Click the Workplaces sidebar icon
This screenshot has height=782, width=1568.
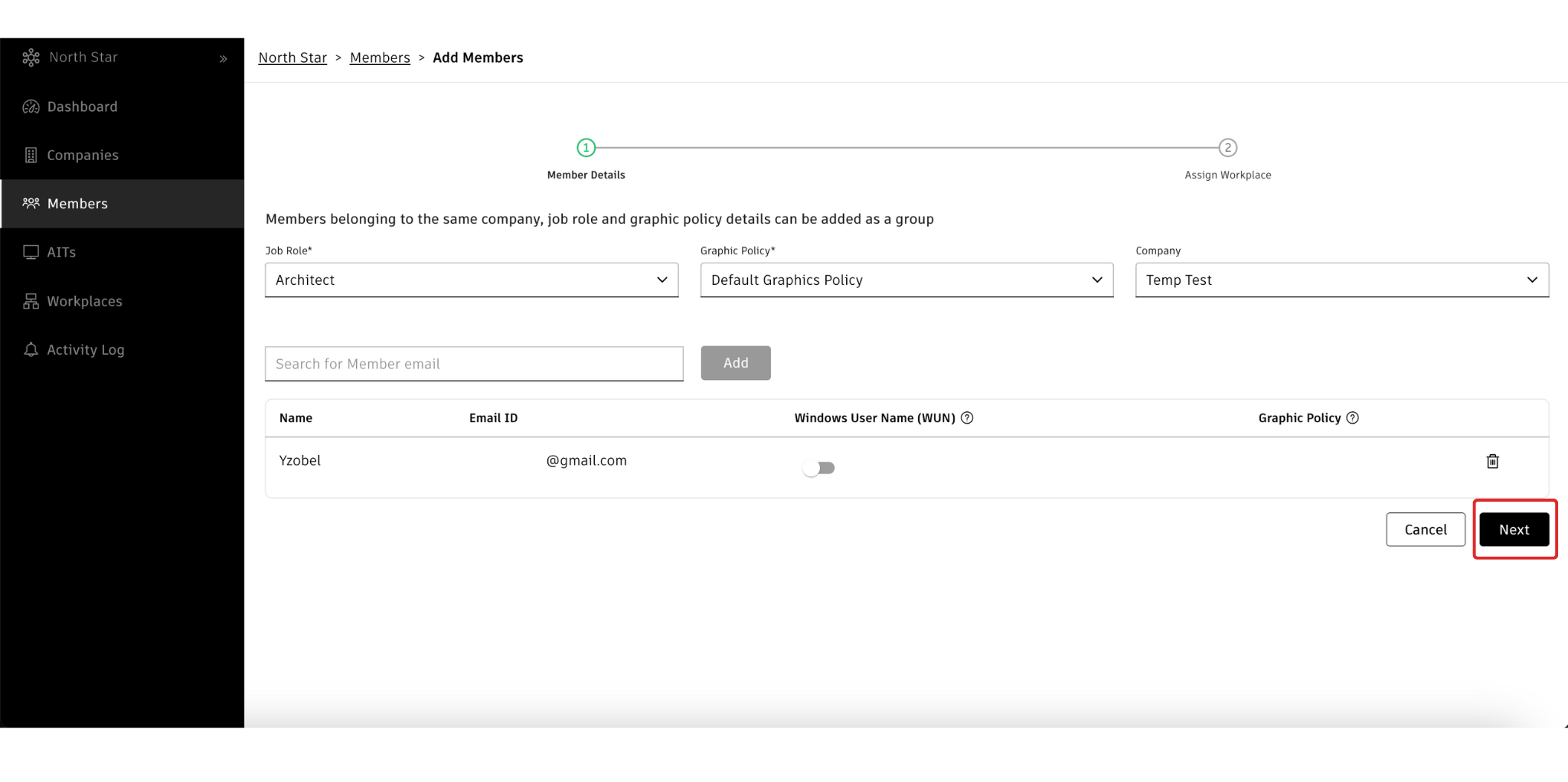pos(31,302)
